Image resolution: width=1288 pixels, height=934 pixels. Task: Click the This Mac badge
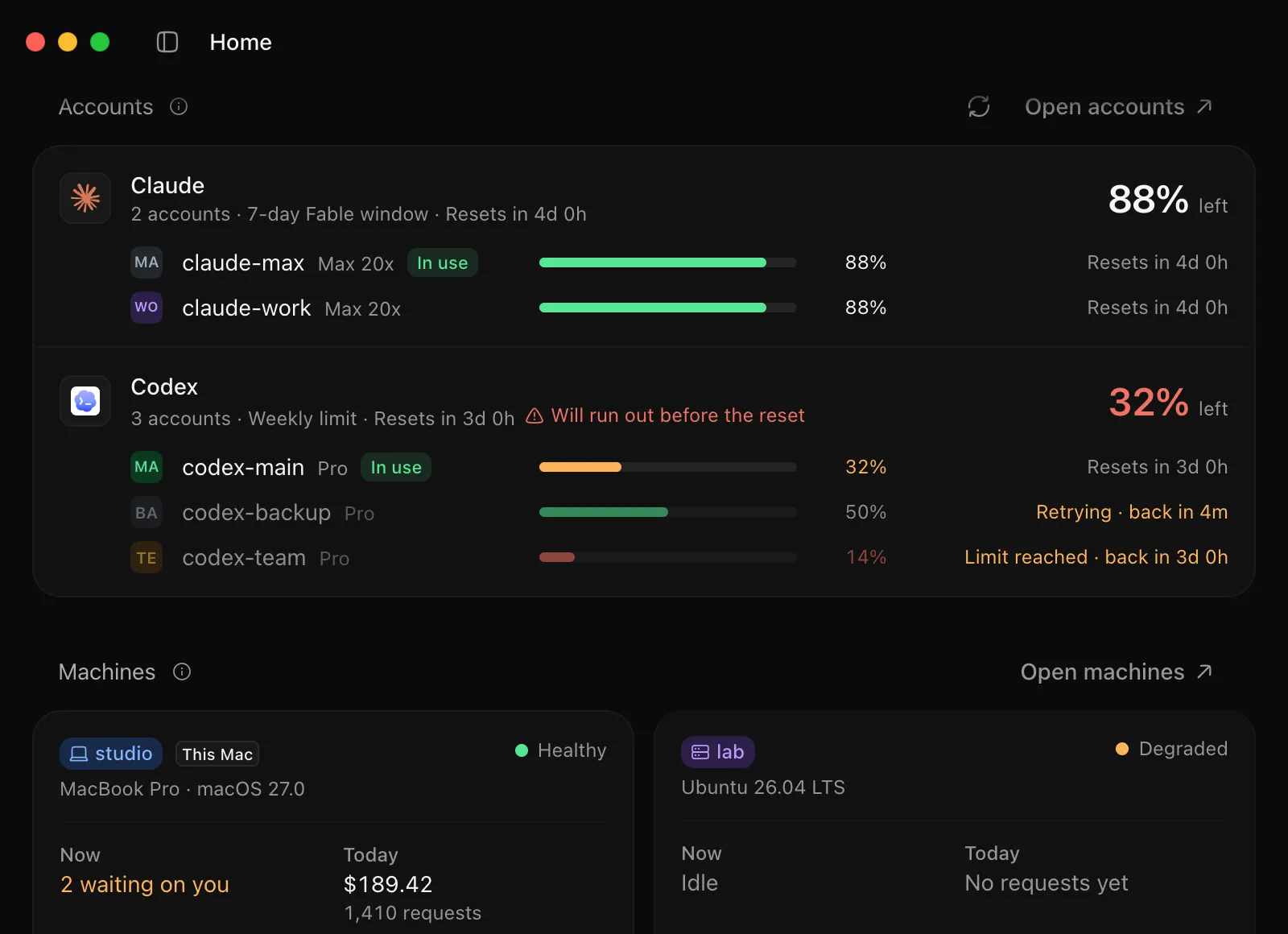pyautogui.click(x=217, y=754)
